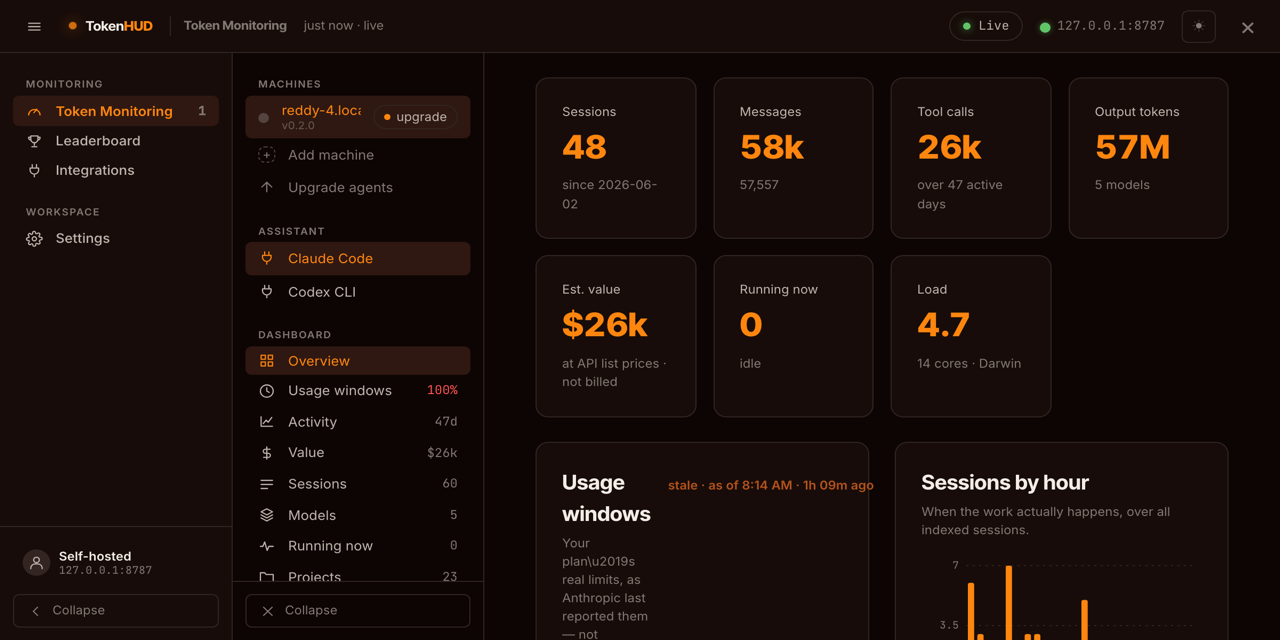Viewport: 1280px width, 640px height.
Task: Open Settings in Workspace
Action: (x=116, y=238)
